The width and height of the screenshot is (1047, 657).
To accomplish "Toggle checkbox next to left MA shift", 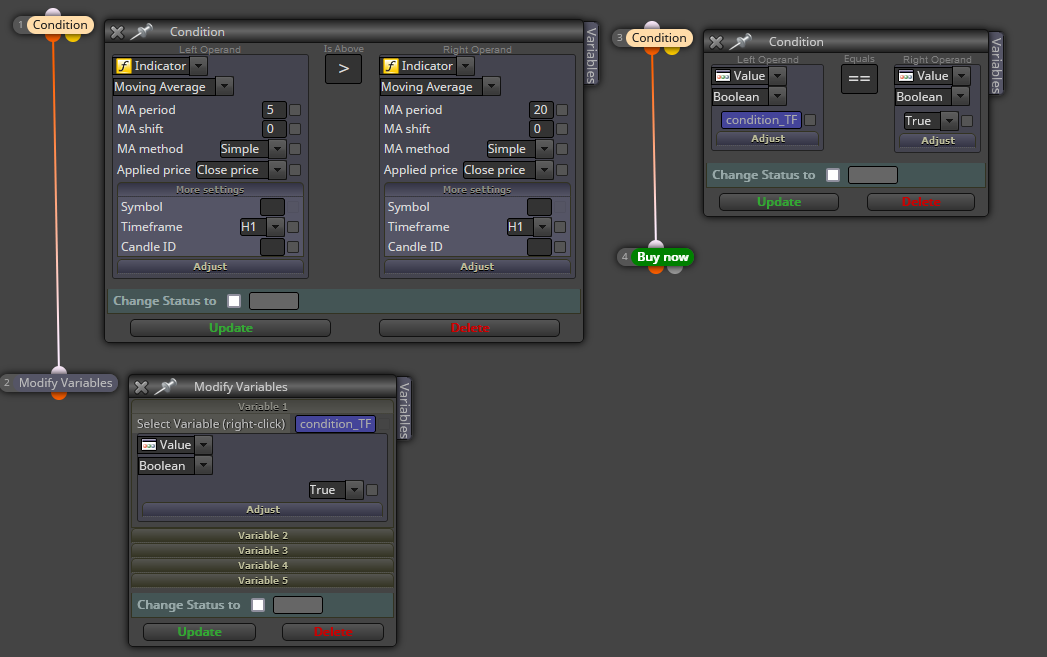I will tap(295, 130).
